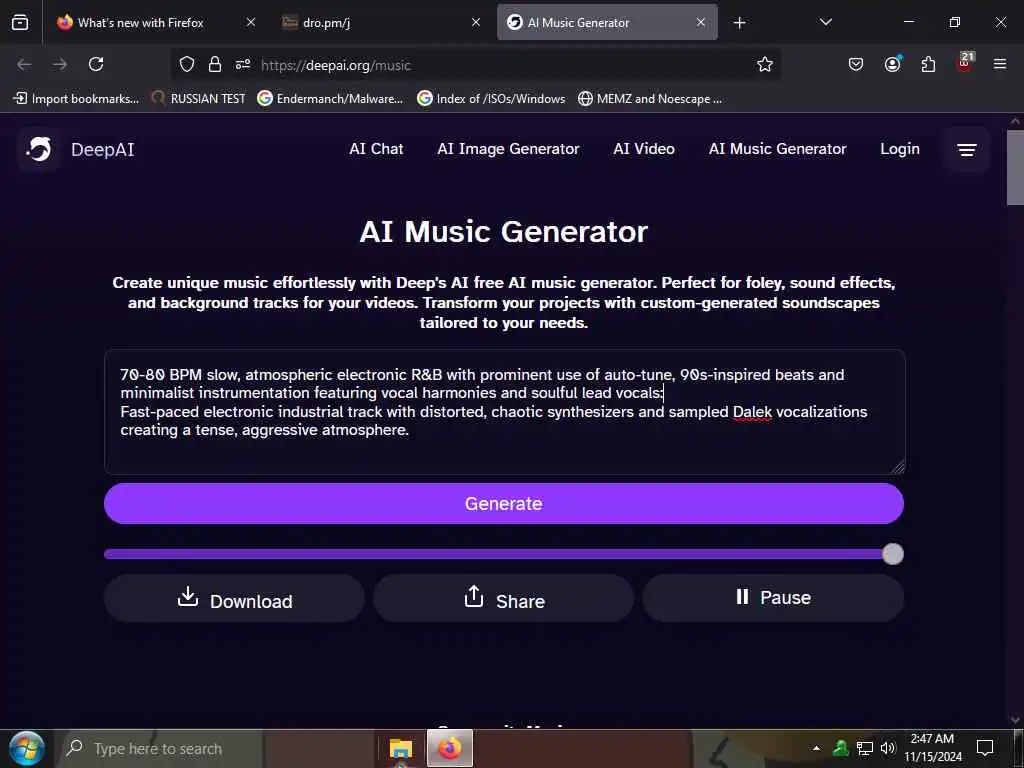Open uBlock extension icon with badge 21
Image resolution: width=1024 pixels, height=768 pixels.
[965, 63]
